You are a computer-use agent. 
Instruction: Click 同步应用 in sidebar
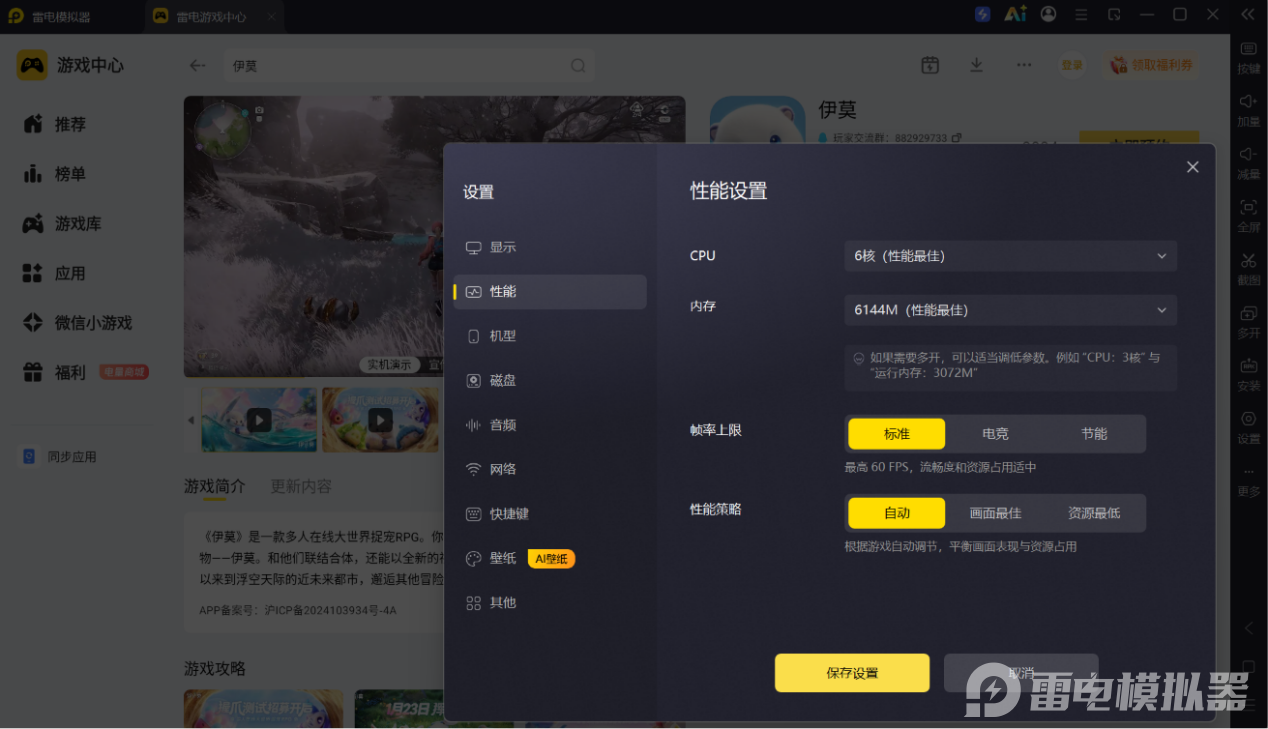60,457
